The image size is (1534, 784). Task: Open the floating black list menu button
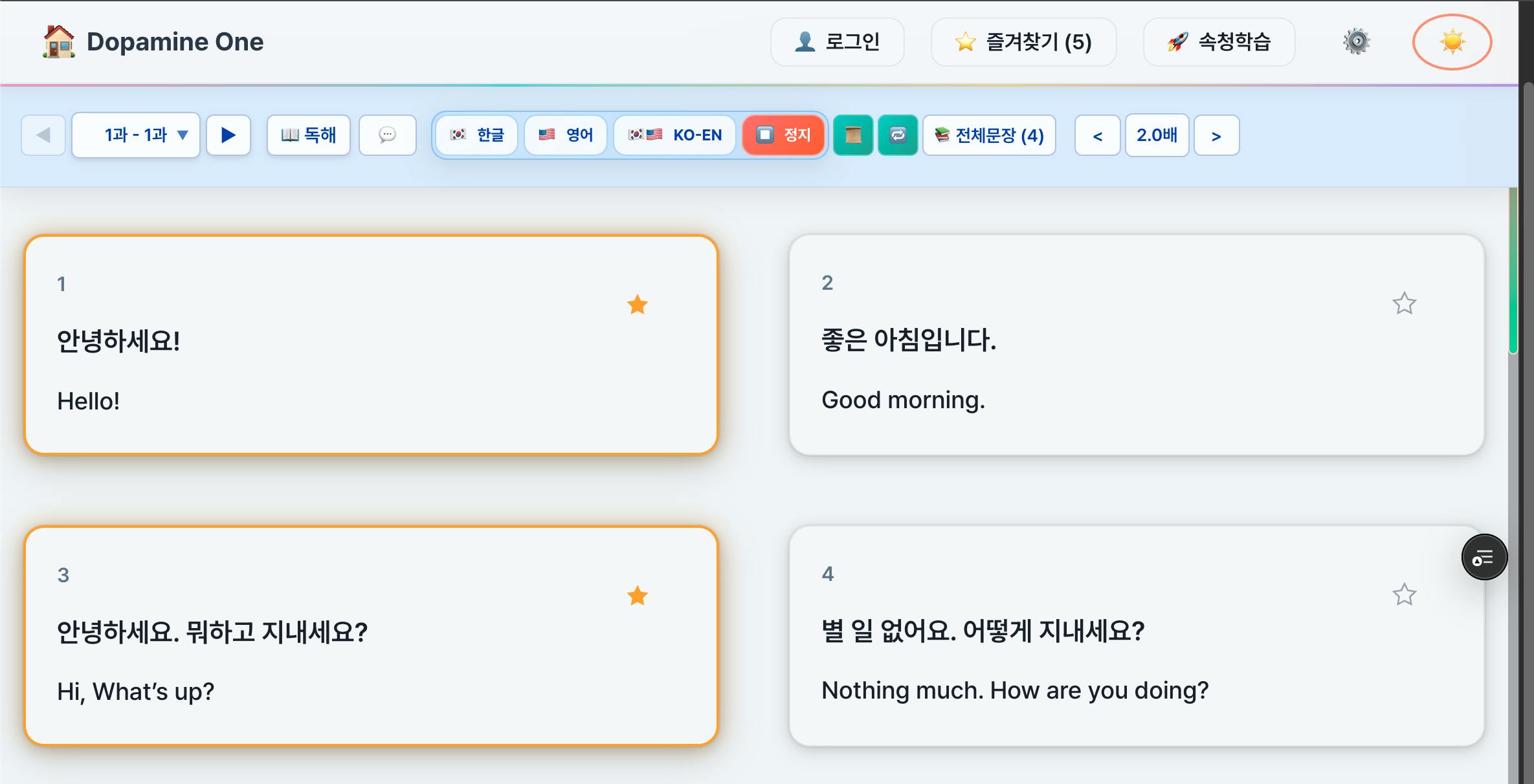click(x=1484, y=557)
